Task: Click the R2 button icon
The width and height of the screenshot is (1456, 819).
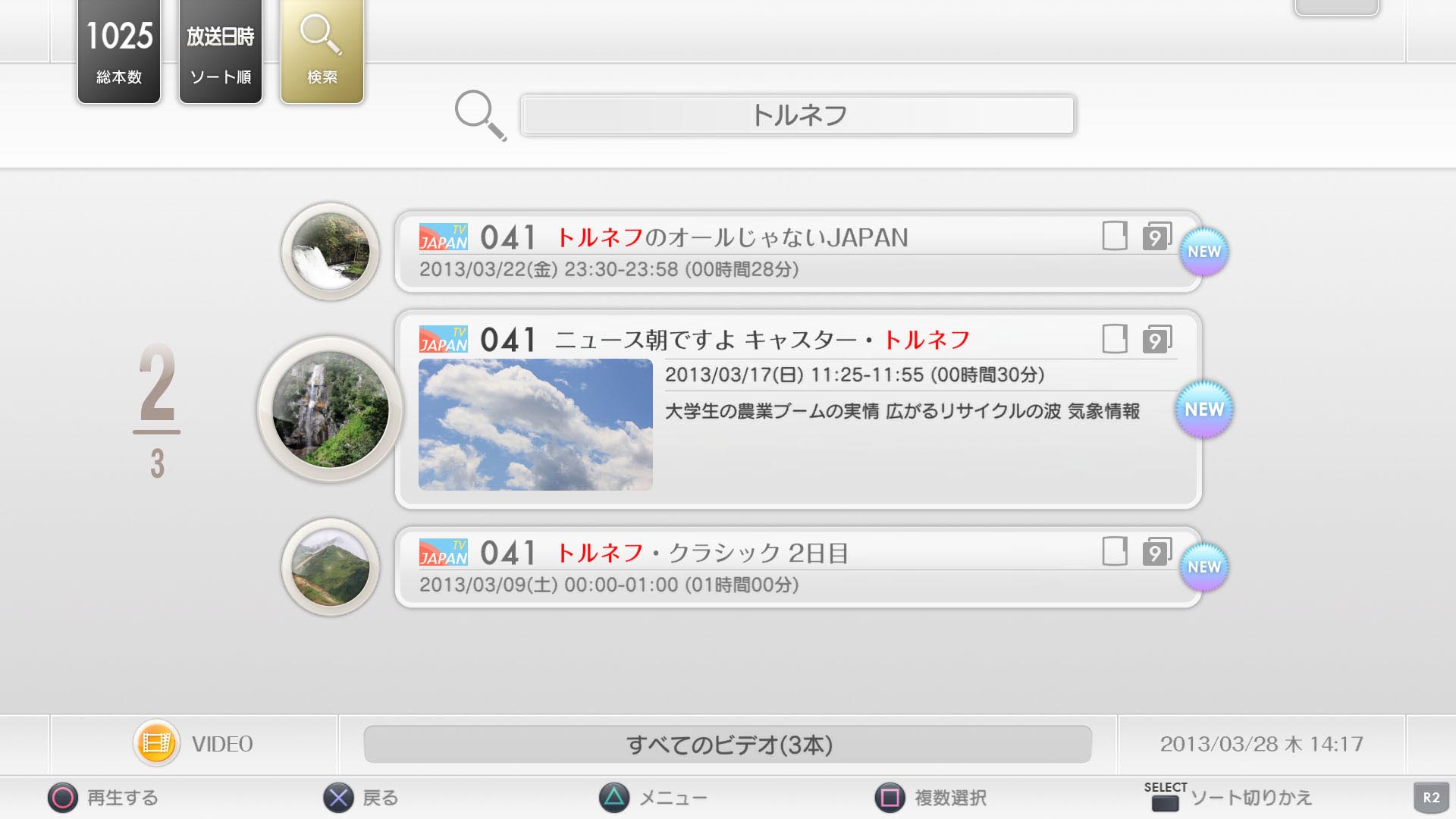Action: coord(1432,798)
